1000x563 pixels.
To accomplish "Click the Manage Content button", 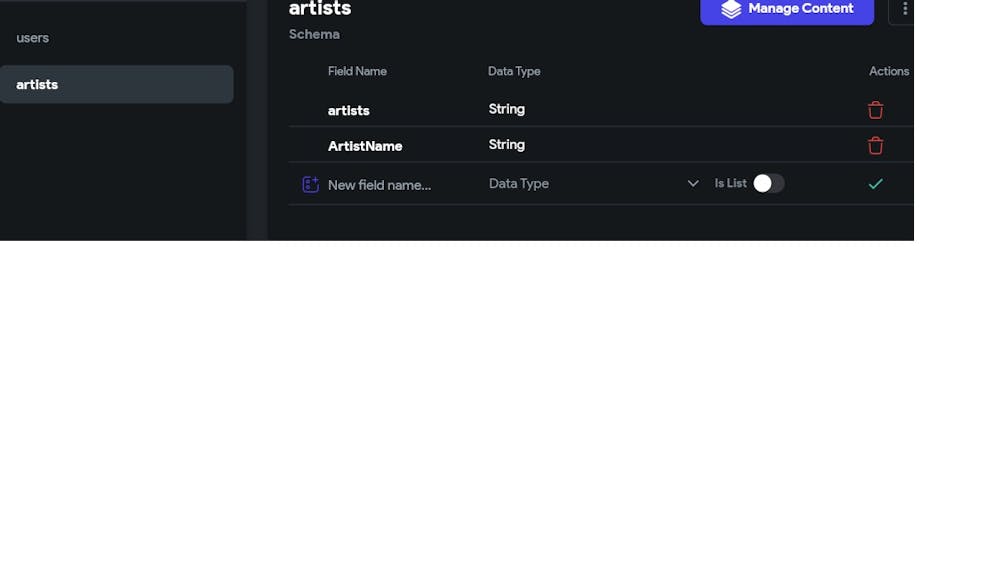I will [787, 10].
